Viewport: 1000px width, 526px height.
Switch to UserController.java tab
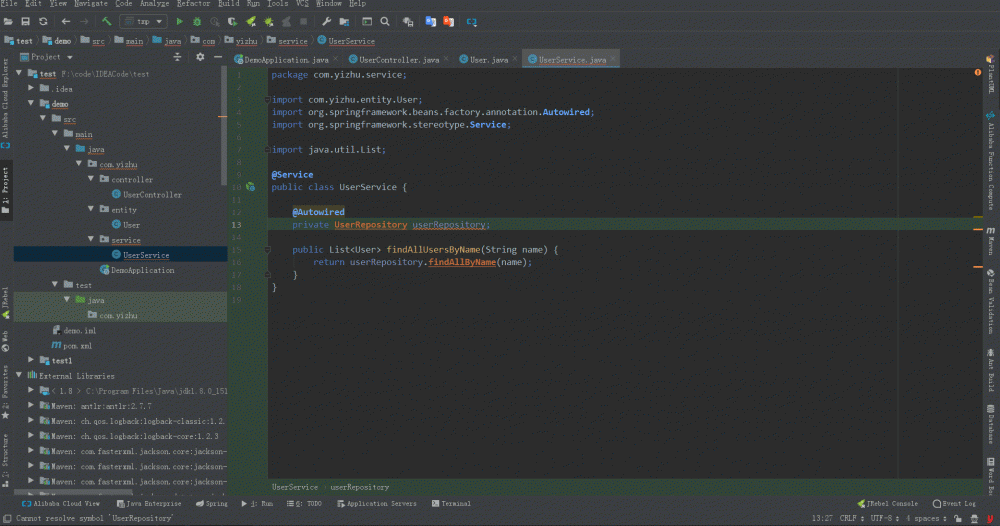[x=398, y=60]
